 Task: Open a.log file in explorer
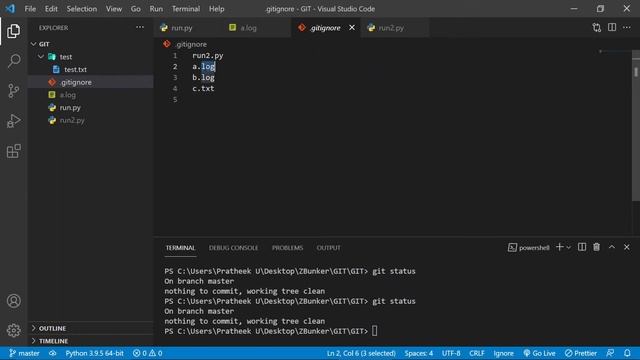click(91, 95)
